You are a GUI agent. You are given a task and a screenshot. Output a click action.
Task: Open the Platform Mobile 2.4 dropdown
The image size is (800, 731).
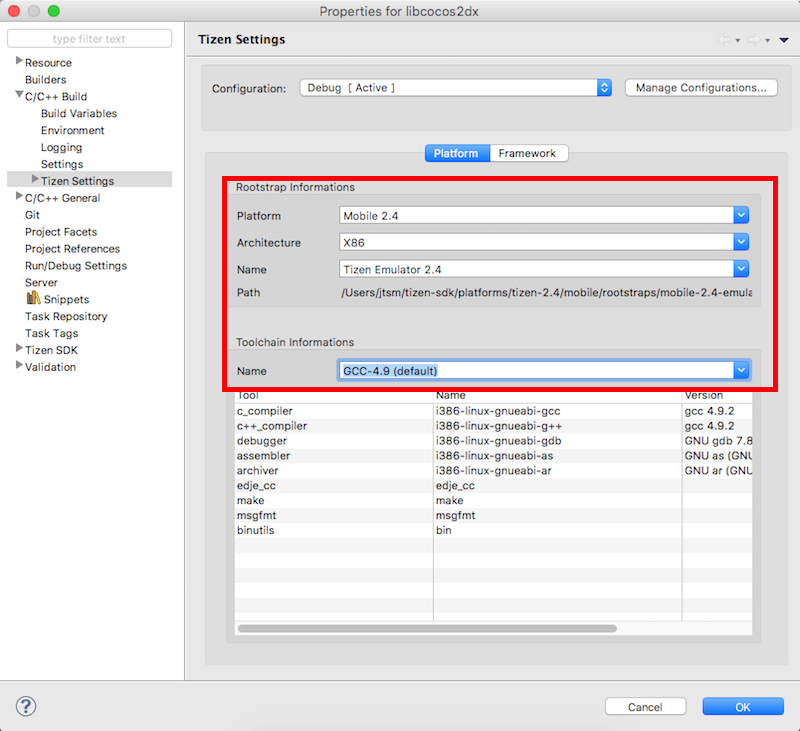tap(544, 215)
